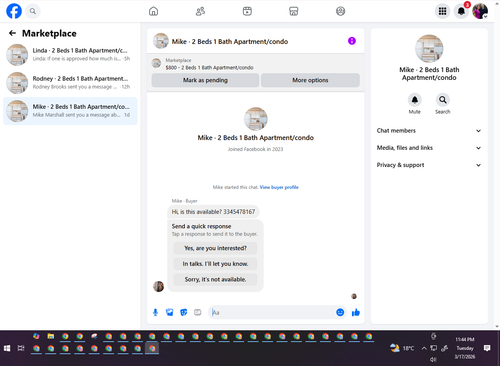Send quick reply Yes, are you interested?
500x366 pixels.
click(215, 248)
